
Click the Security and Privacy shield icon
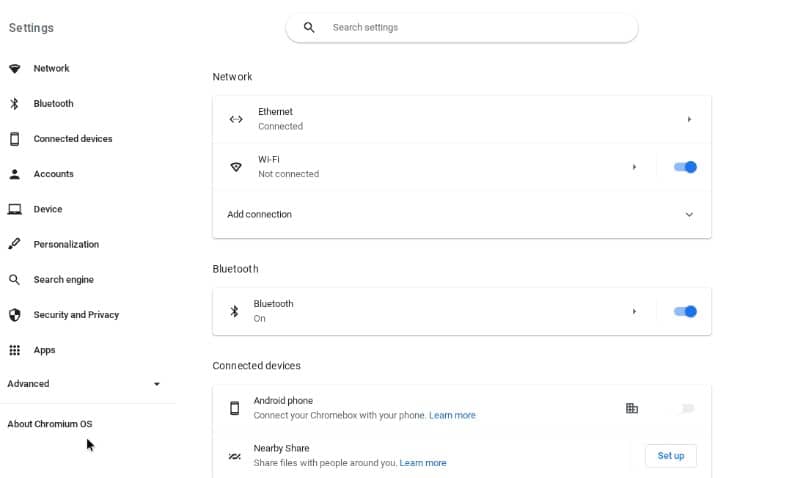(15, 315)
